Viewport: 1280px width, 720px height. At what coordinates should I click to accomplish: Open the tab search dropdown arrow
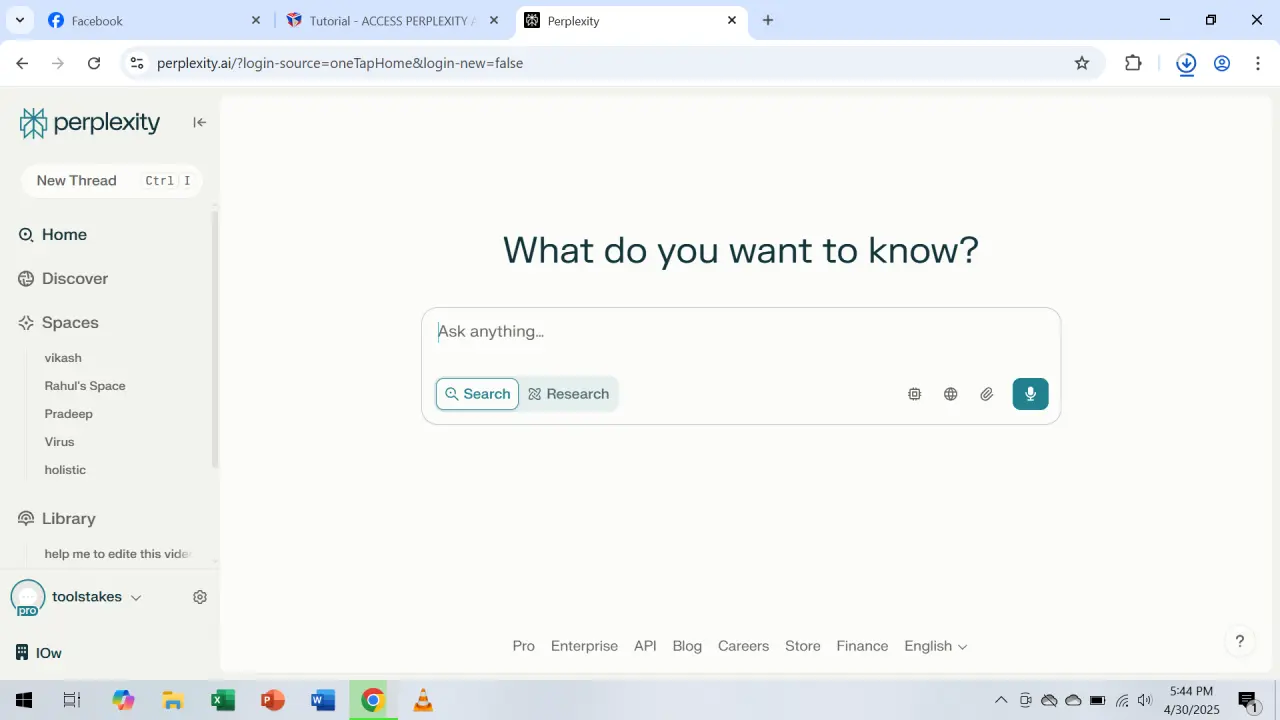(20, 20)
